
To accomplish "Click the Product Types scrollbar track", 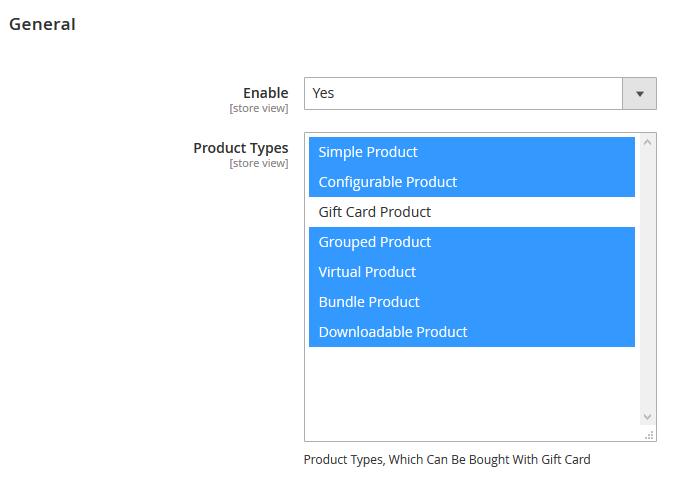I will point(647,280).
